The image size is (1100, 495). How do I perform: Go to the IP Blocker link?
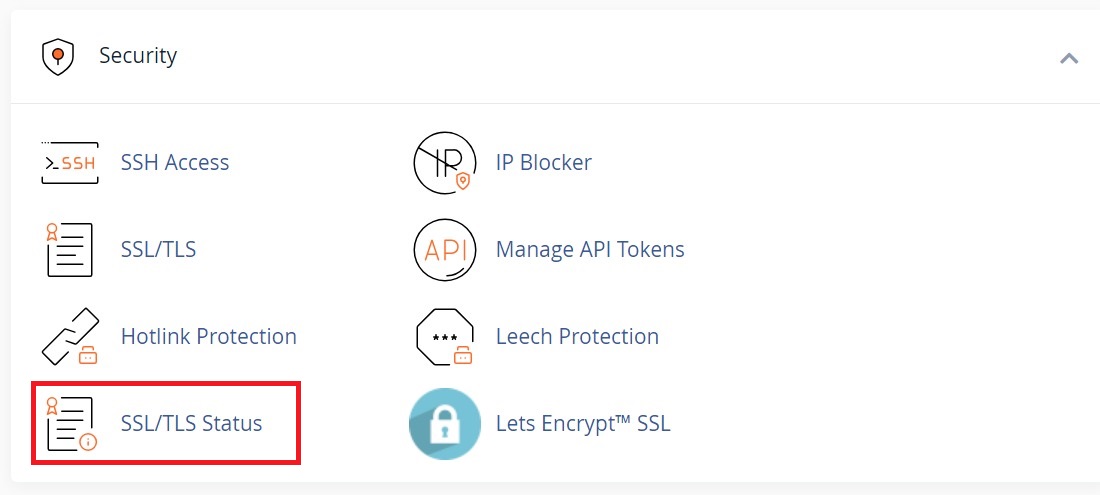tap(544, 163)
